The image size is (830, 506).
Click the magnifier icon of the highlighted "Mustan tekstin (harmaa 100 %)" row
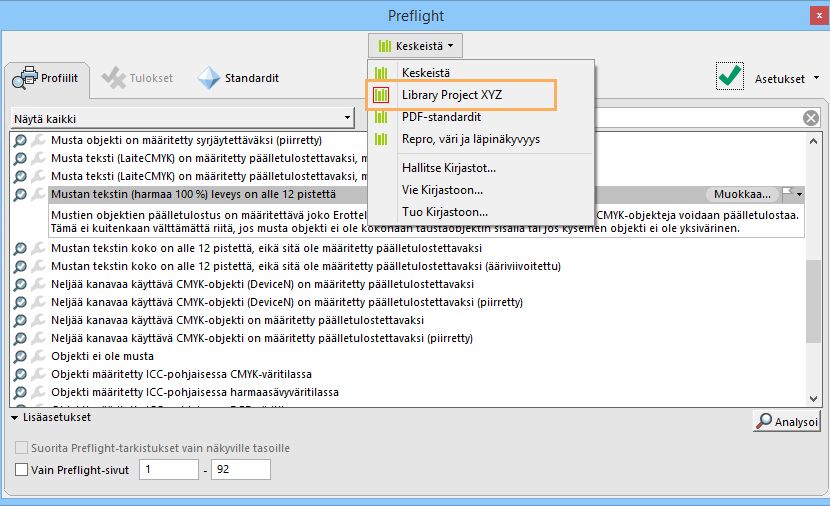pos(20,194)
